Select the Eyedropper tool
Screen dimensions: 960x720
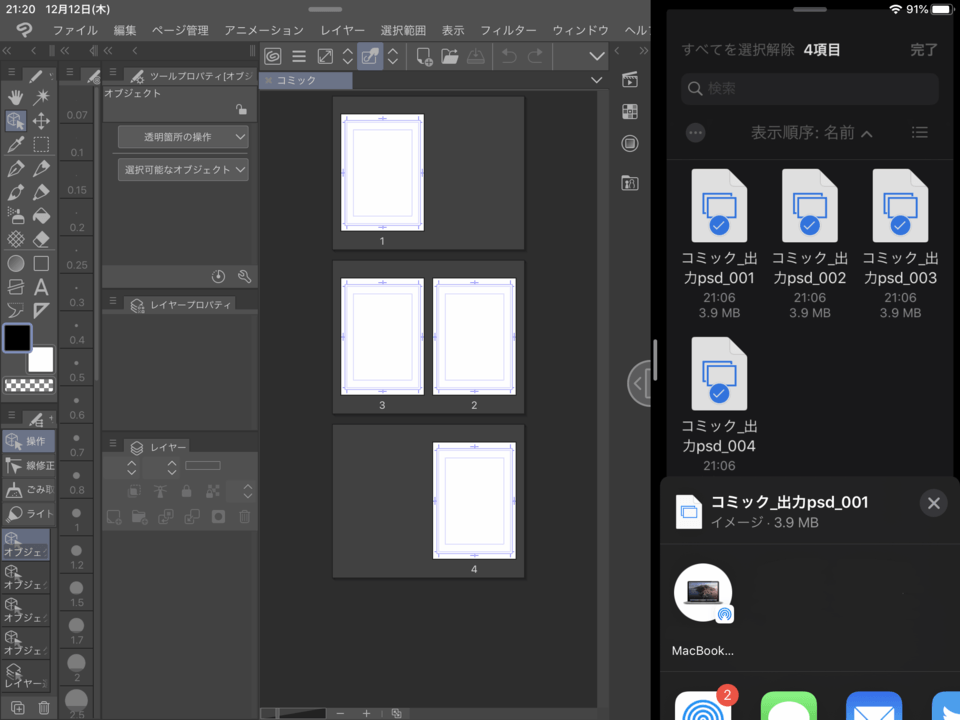[x=16, y=145]
